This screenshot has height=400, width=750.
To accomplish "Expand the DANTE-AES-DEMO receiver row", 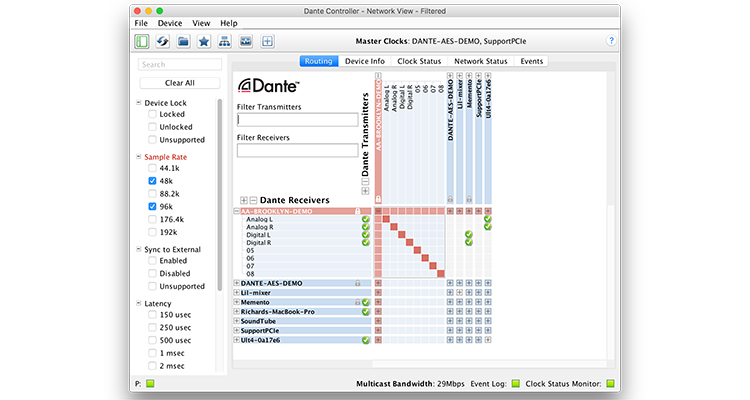I will coord(236,283).
